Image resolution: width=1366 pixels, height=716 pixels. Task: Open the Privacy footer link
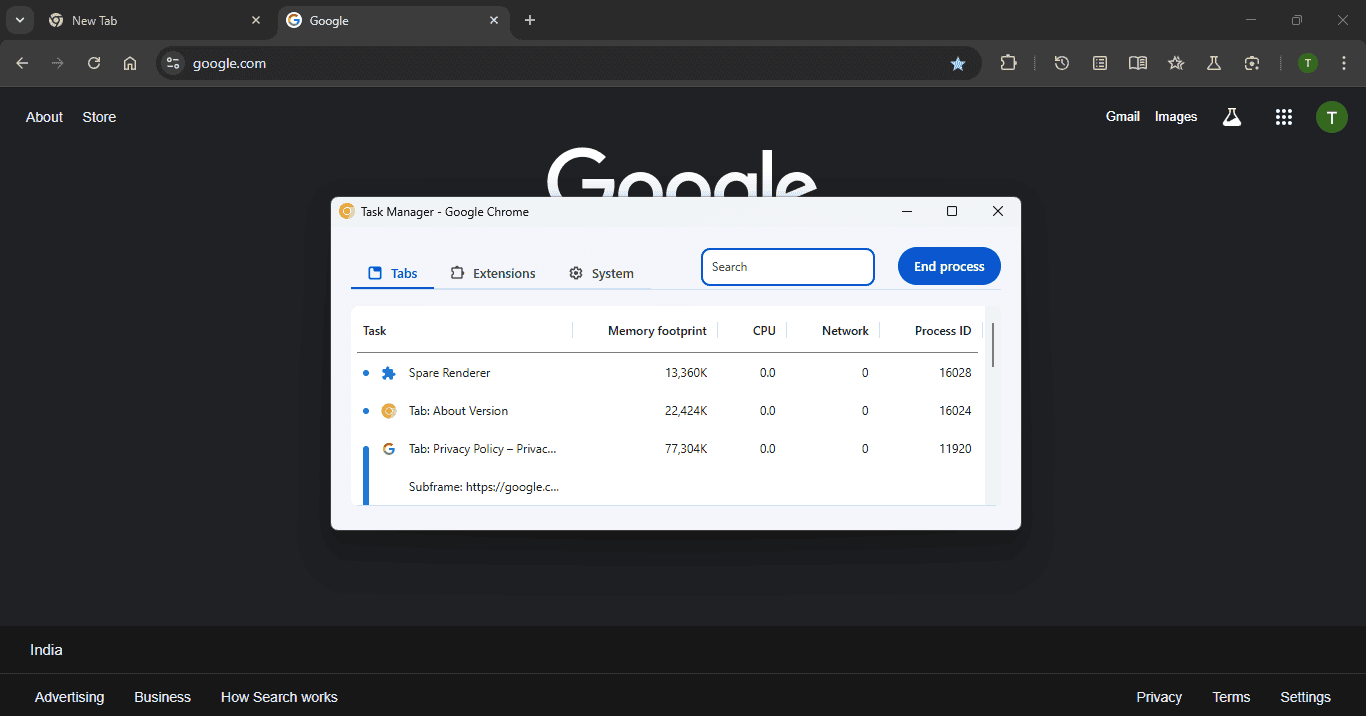[1159, 697]
